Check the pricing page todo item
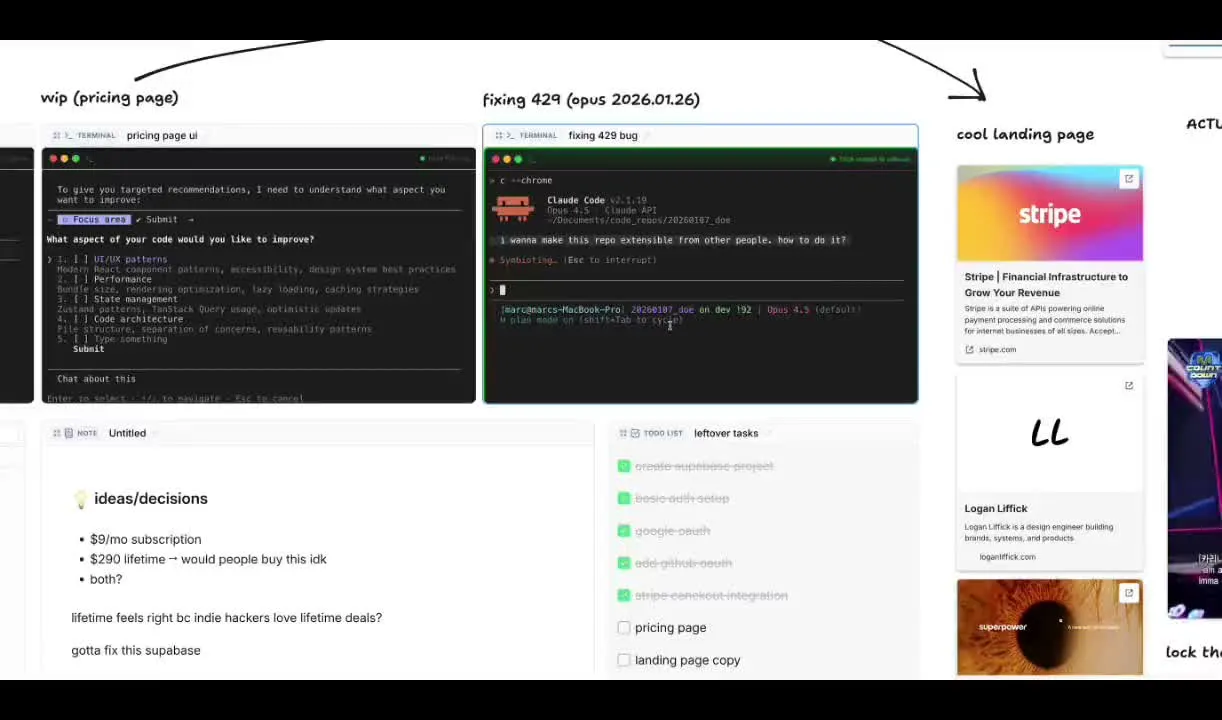1222x720 pixels. [624, 628]
